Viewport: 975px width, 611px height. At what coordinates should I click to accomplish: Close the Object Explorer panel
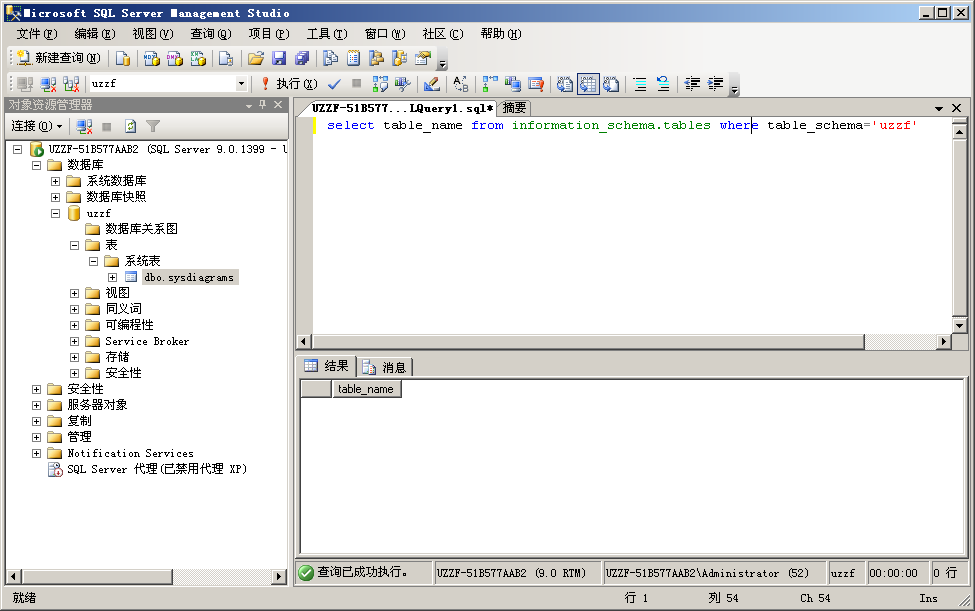[278, 105]
